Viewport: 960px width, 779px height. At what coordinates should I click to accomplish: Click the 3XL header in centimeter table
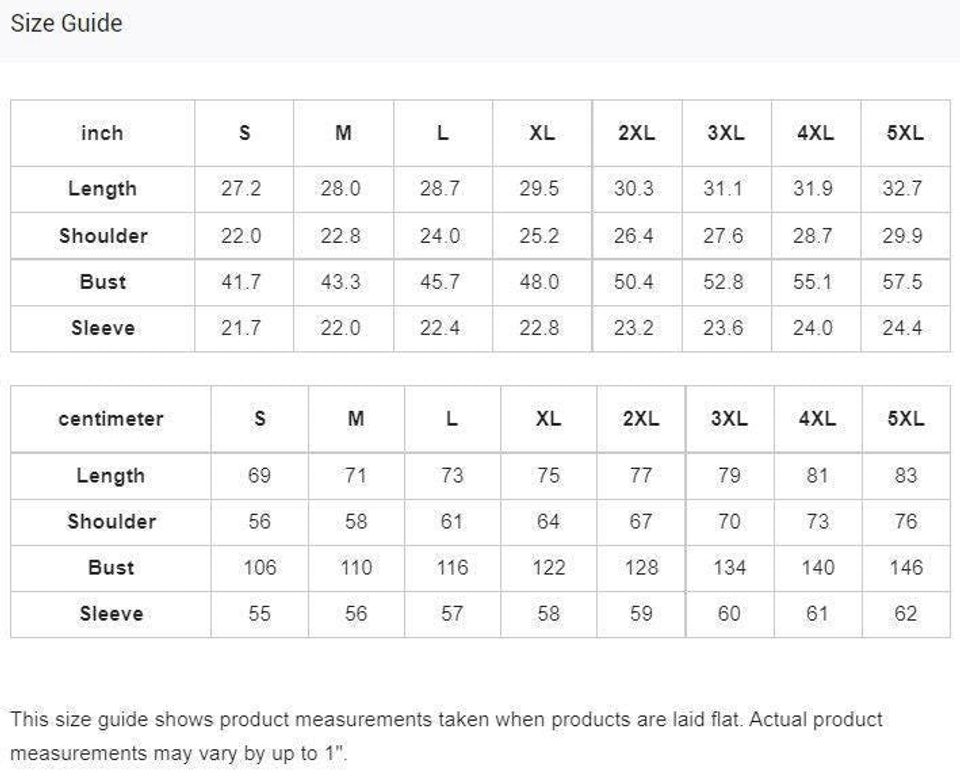pyautogui.click(x=729, y=419)
